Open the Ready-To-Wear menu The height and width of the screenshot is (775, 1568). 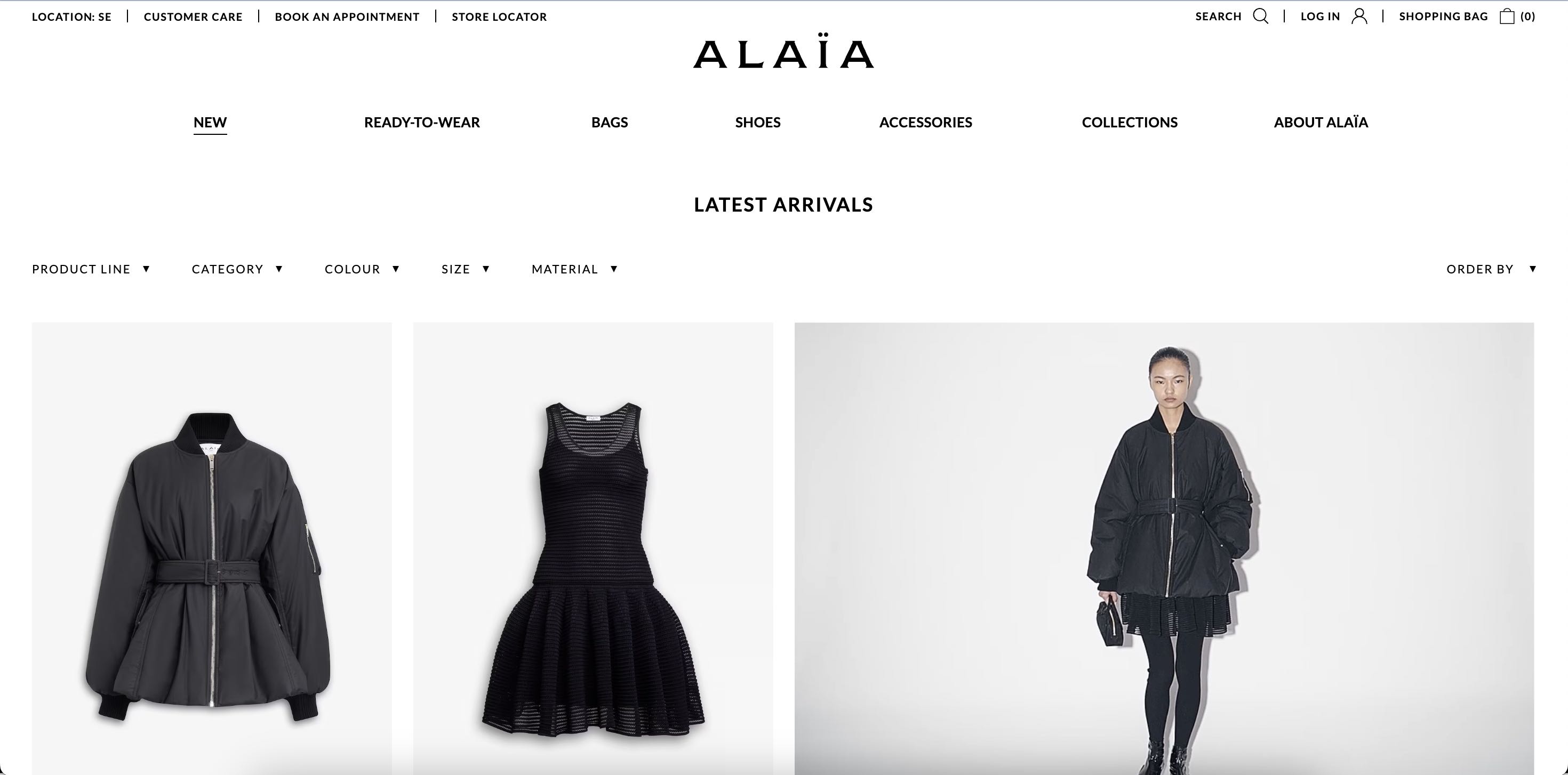pyautogui.click(x=422, y=122)
